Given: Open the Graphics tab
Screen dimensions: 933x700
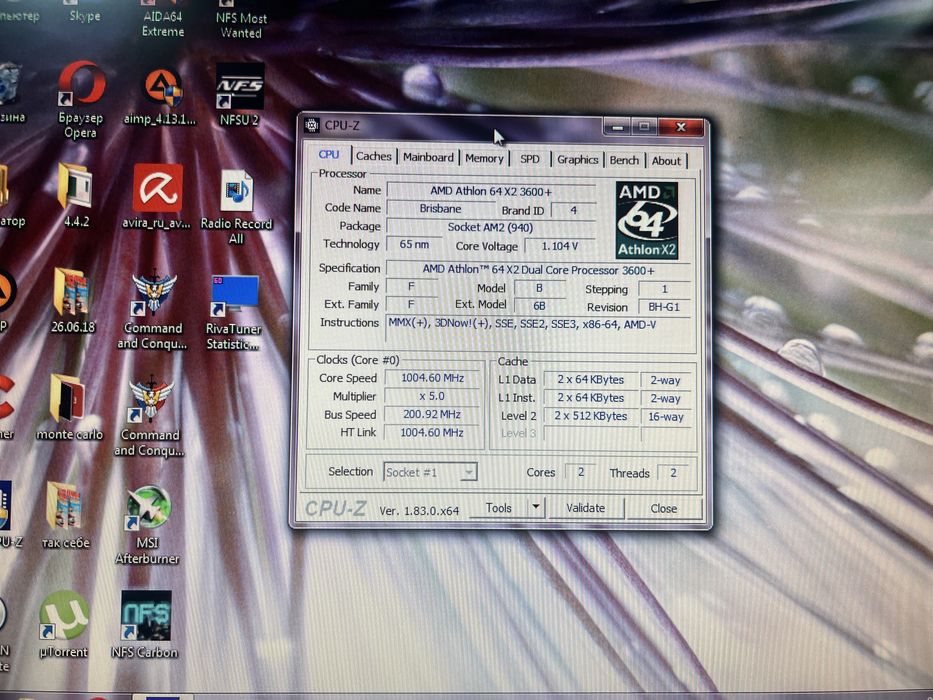Looking at the screenshot, I should tap(577, 160).
